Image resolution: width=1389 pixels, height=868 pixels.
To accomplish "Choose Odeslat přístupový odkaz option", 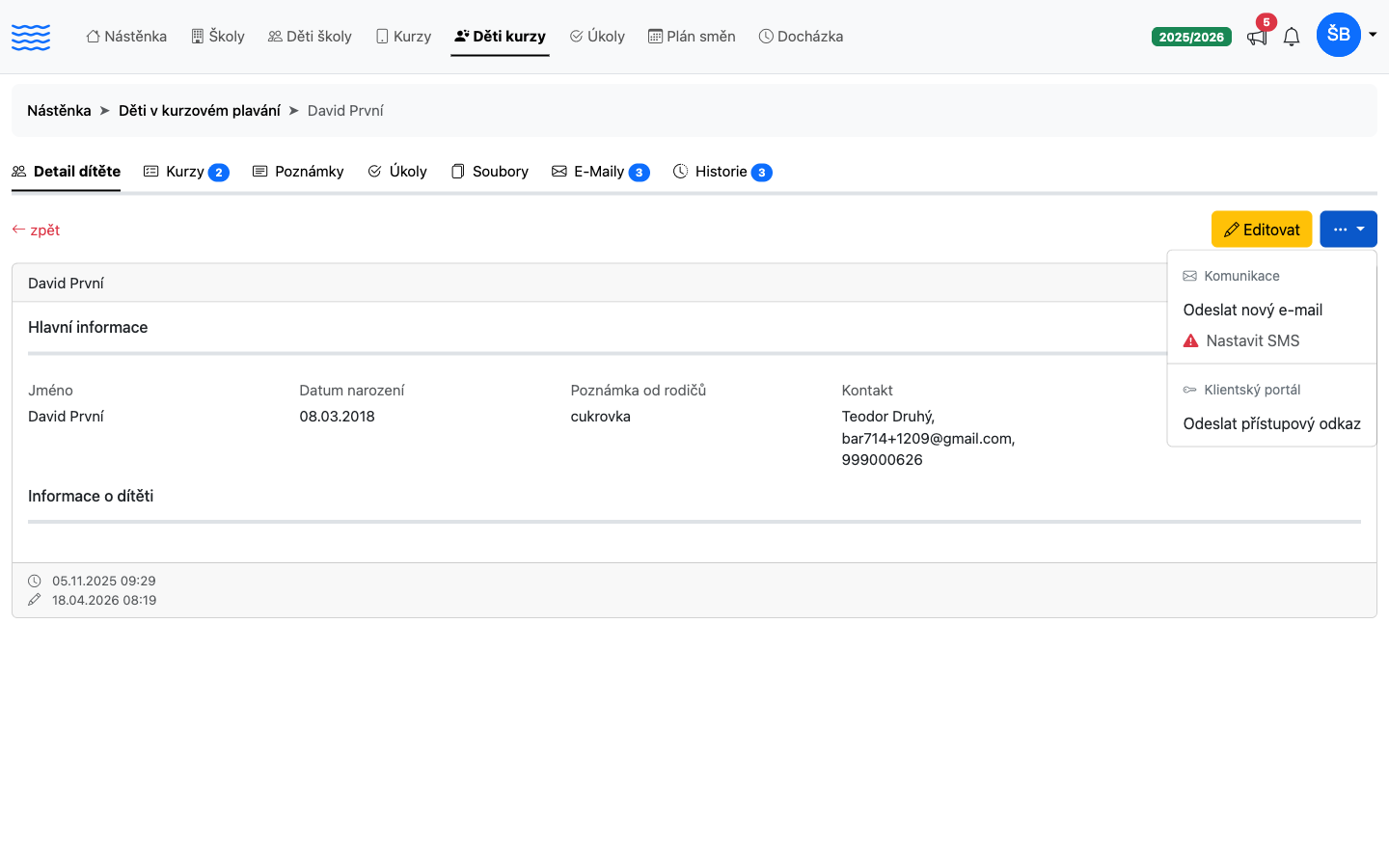I will [x=1272, y=423].
